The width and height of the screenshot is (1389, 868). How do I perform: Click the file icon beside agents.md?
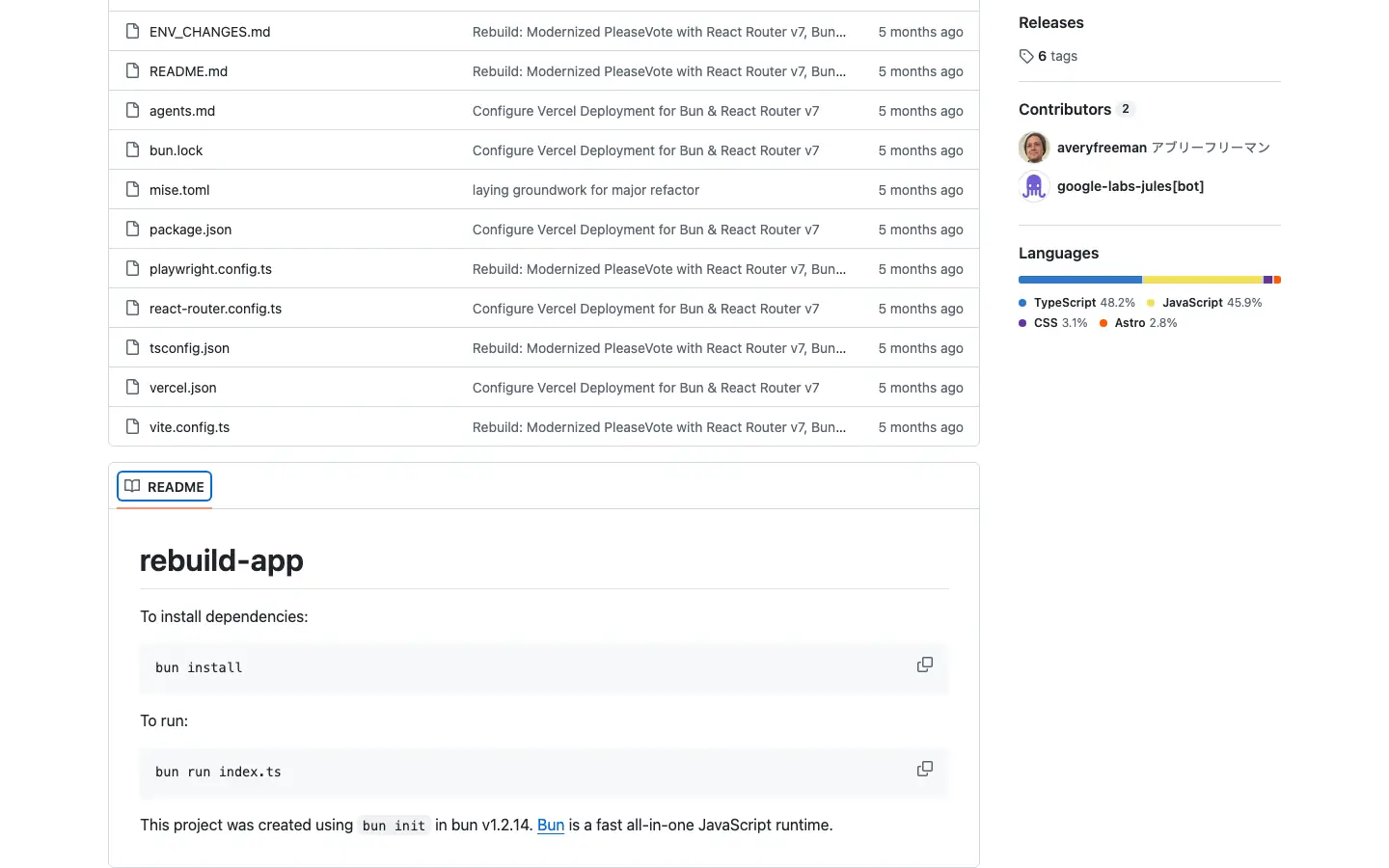(133, 111)
